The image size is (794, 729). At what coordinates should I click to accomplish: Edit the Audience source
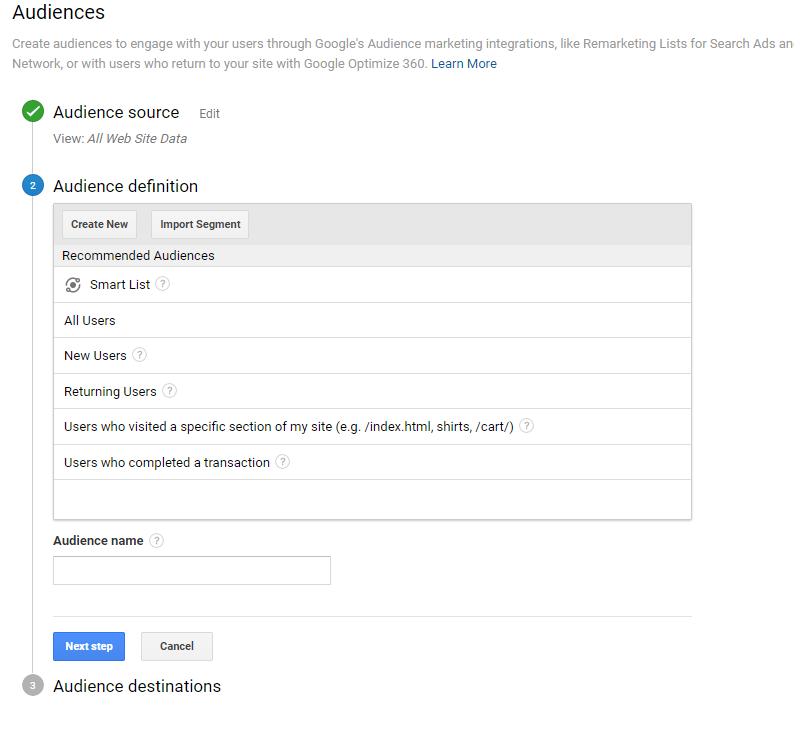coord(209,114)
